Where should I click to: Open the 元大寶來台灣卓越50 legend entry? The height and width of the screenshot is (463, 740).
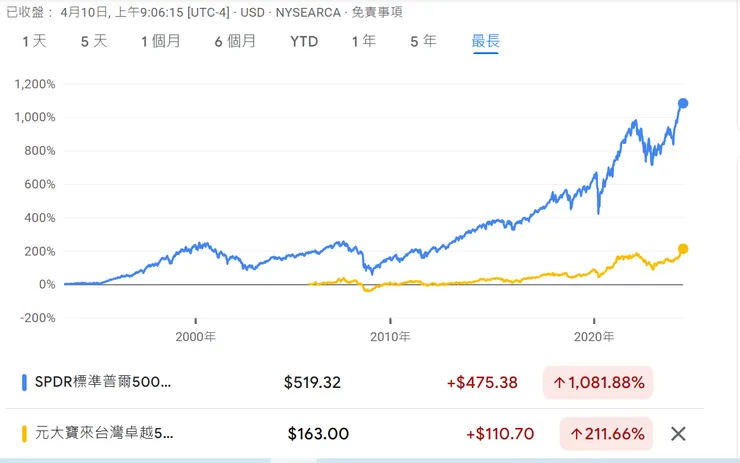(x=104, y=433)
